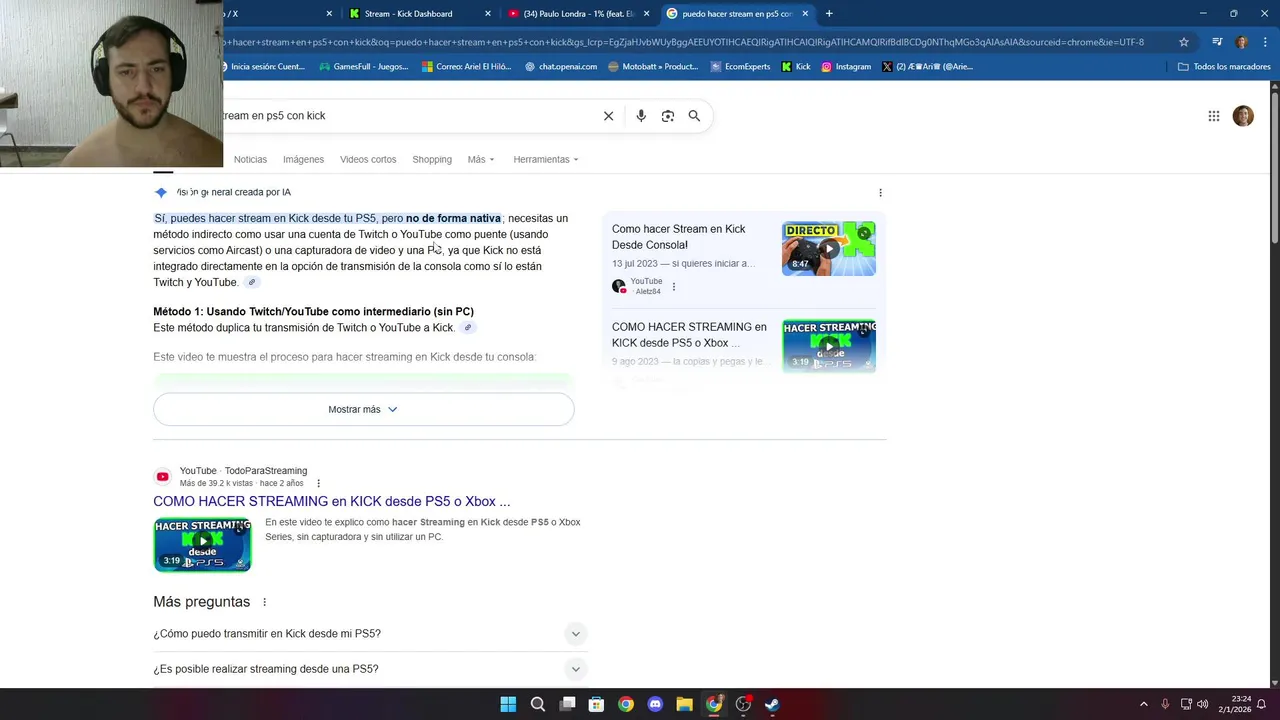Open options for Aletz84 video result
This screenshot has height=720, width=1280.
coord(674,287)
